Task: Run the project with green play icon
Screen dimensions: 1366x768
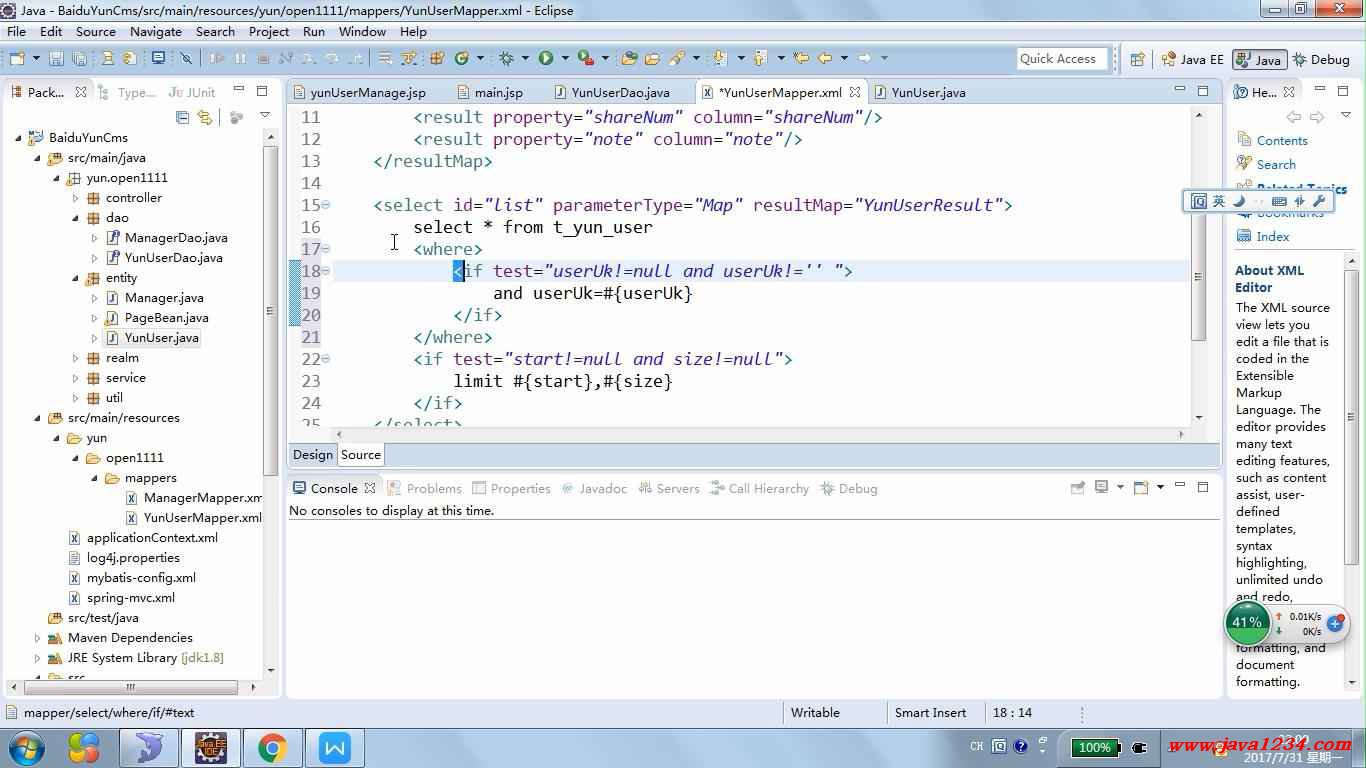Action: click(x=546, y=58)
